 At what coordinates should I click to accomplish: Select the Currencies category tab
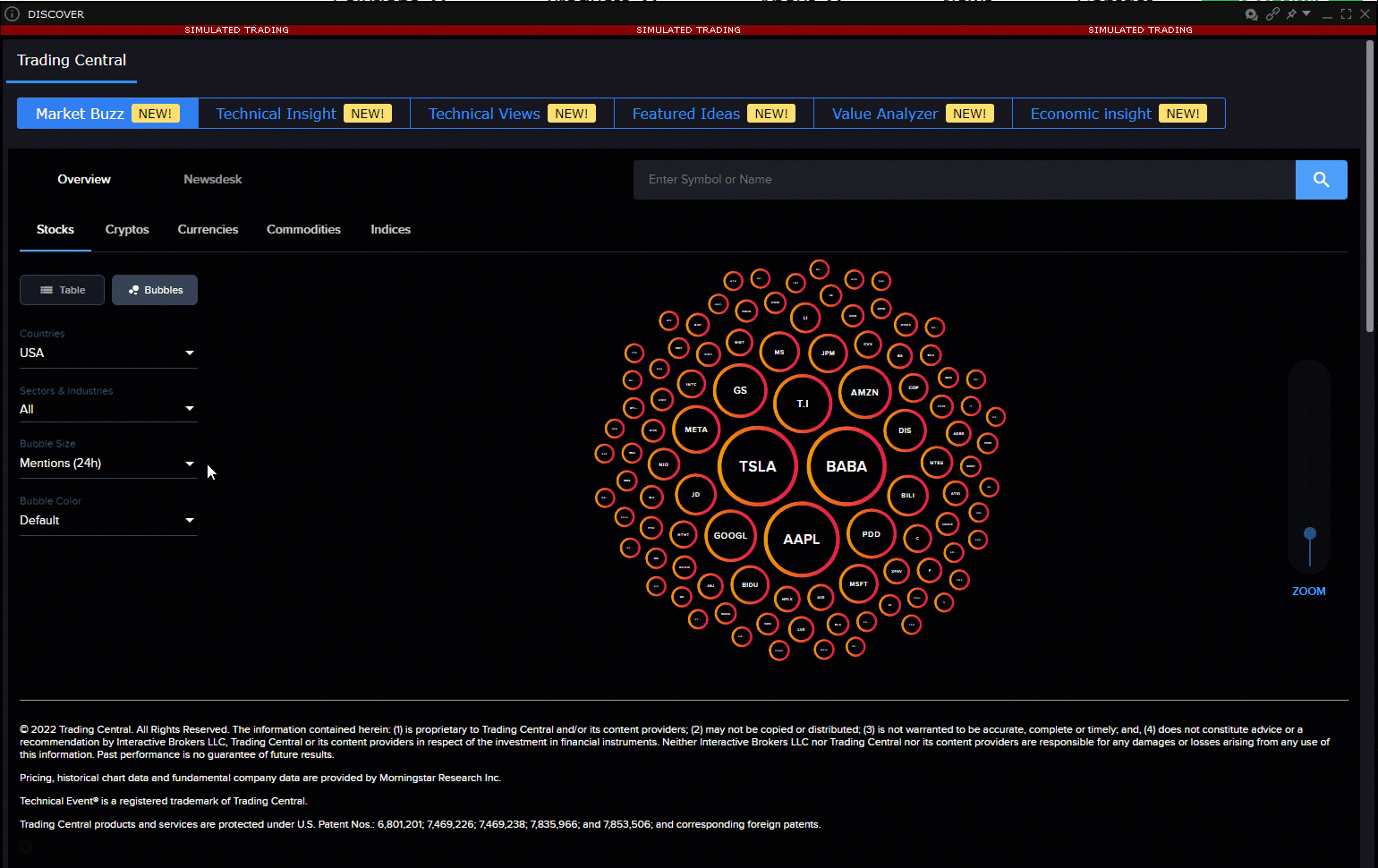(208, 229)
